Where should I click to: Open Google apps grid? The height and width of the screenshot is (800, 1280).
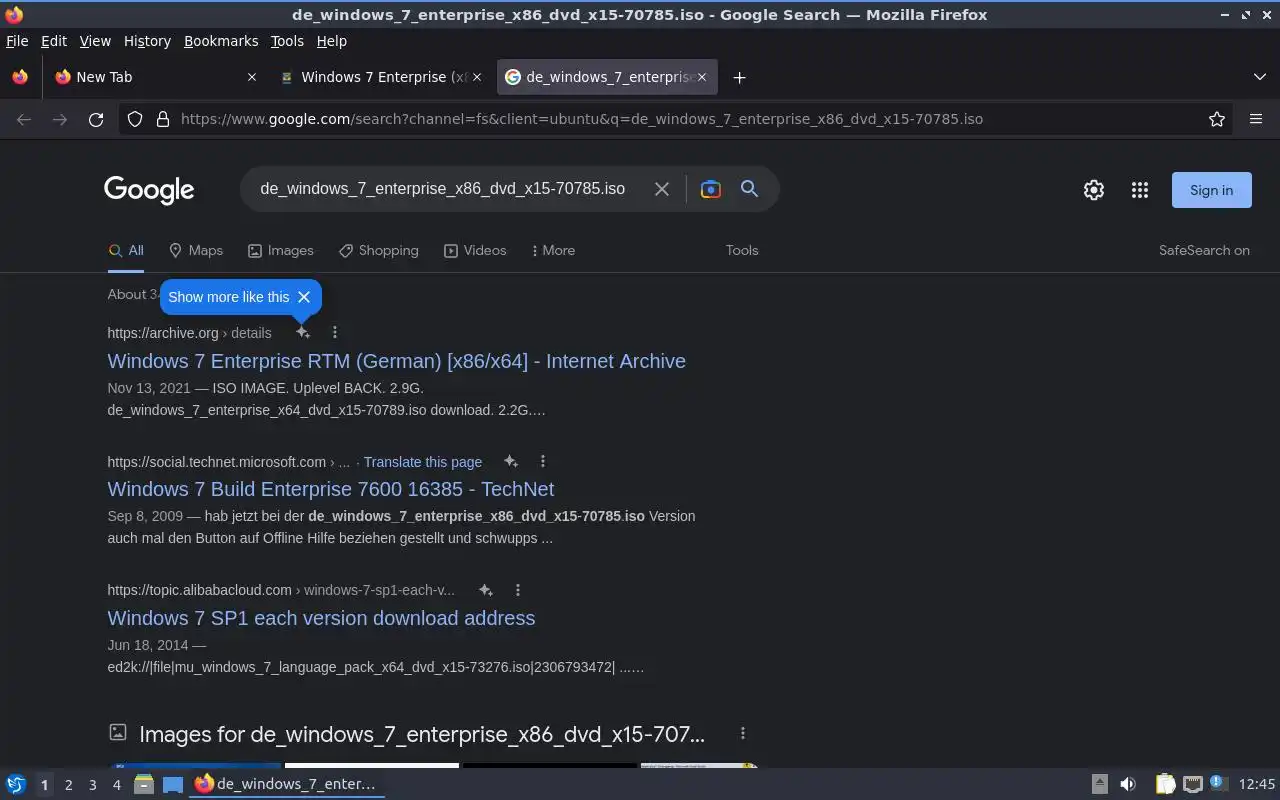(1139, 190)
